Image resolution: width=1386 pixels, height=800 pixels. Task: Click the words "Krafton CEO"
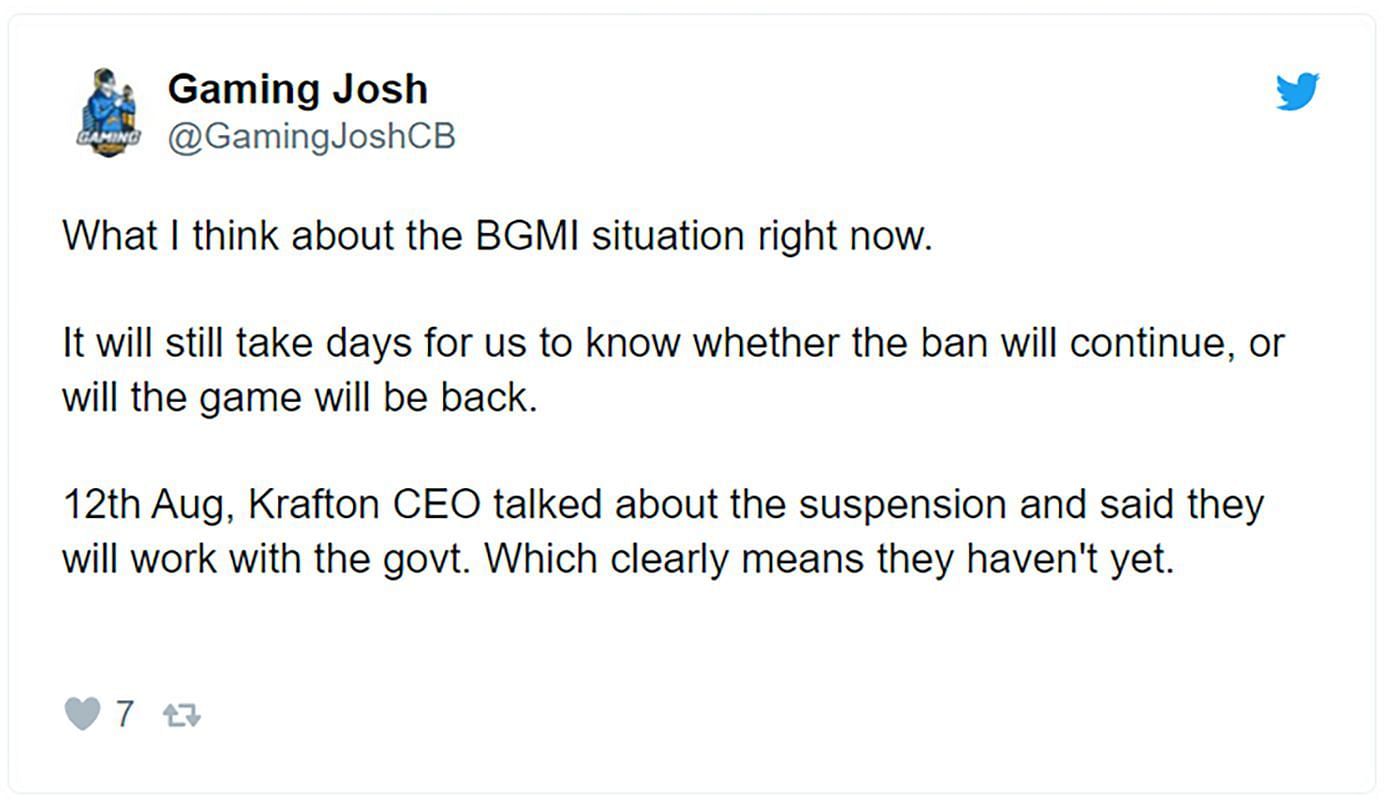coord(364,504)
